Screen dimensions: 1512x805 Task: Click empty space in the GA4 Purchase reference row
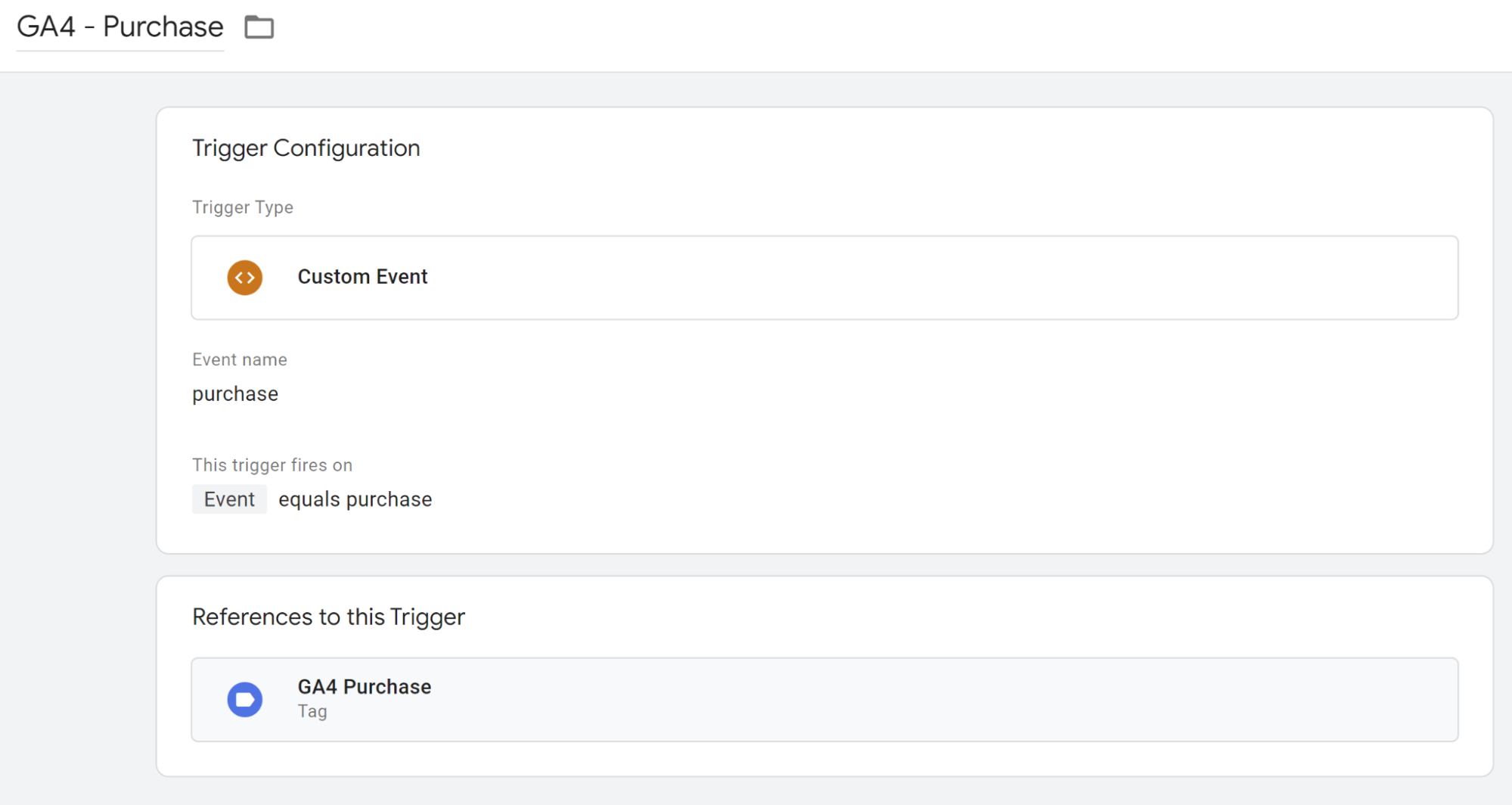[x=908, y=699]
